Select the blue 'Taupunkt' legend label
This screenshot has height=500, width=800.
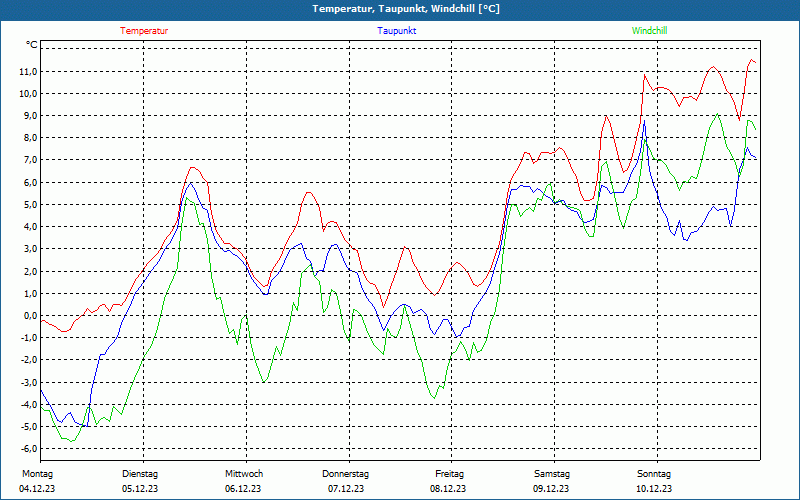396,31
